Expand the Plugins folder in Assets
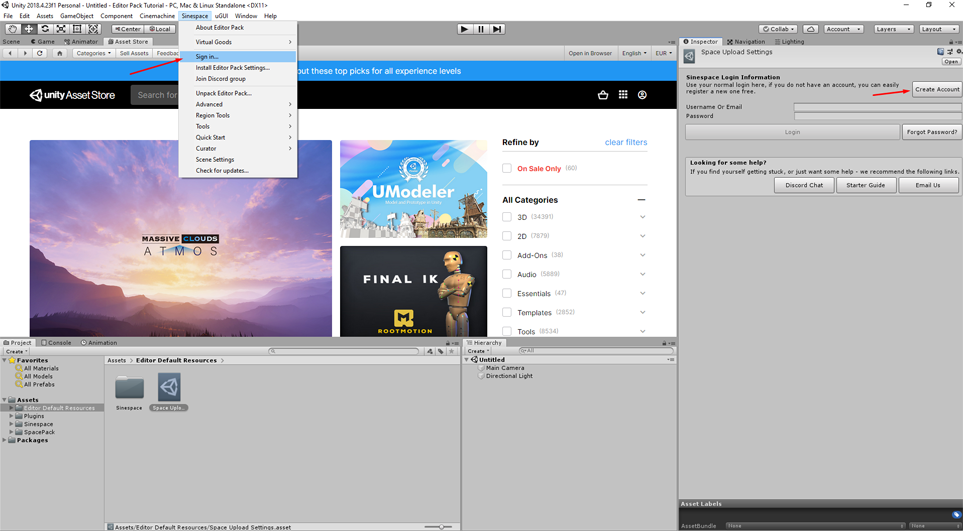 [11, 416]
